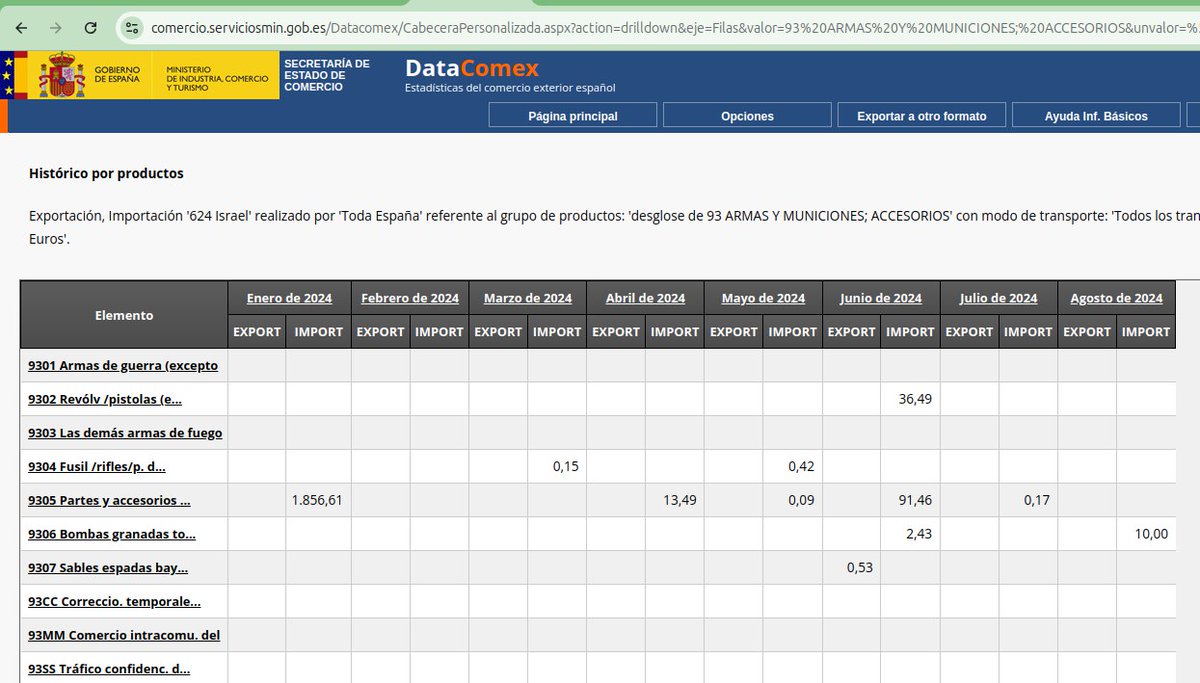Open 9301 Armas de guerra row link
The height and width of the screenshot is (683, 1200).
pos(123,365)
